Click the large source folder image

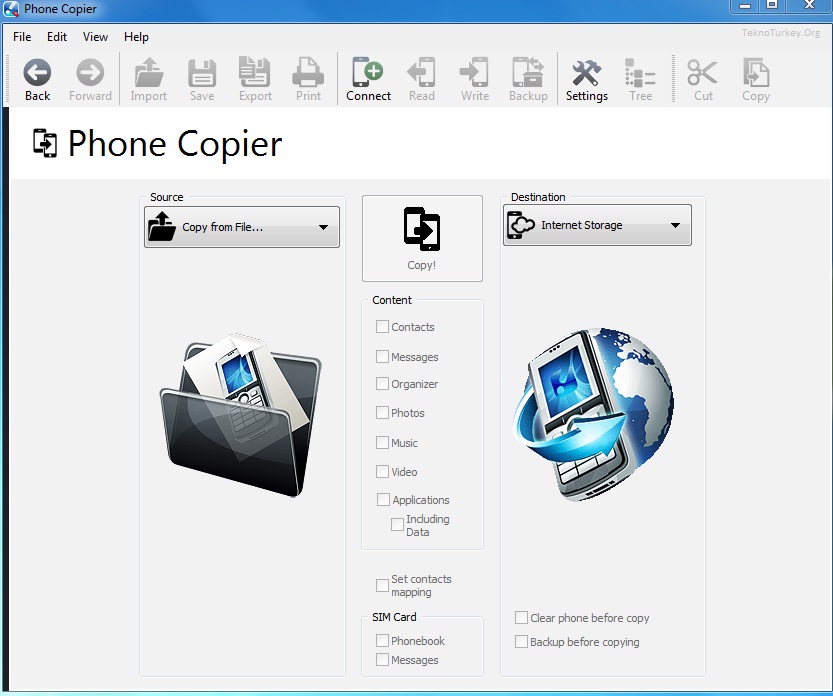(241, 416)
